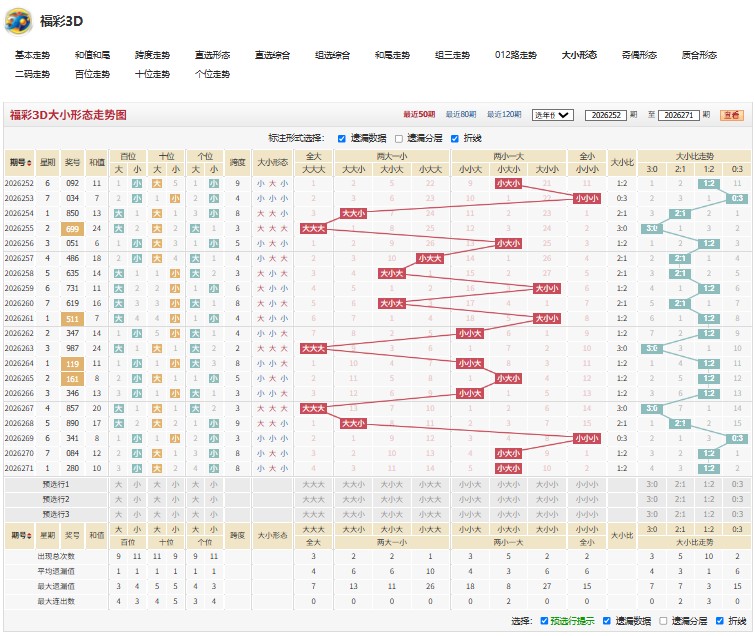This screenshot has width=755, height=636.
Task: Click 小大大 marker in period 2026257 row
Action: coord(430,259)
